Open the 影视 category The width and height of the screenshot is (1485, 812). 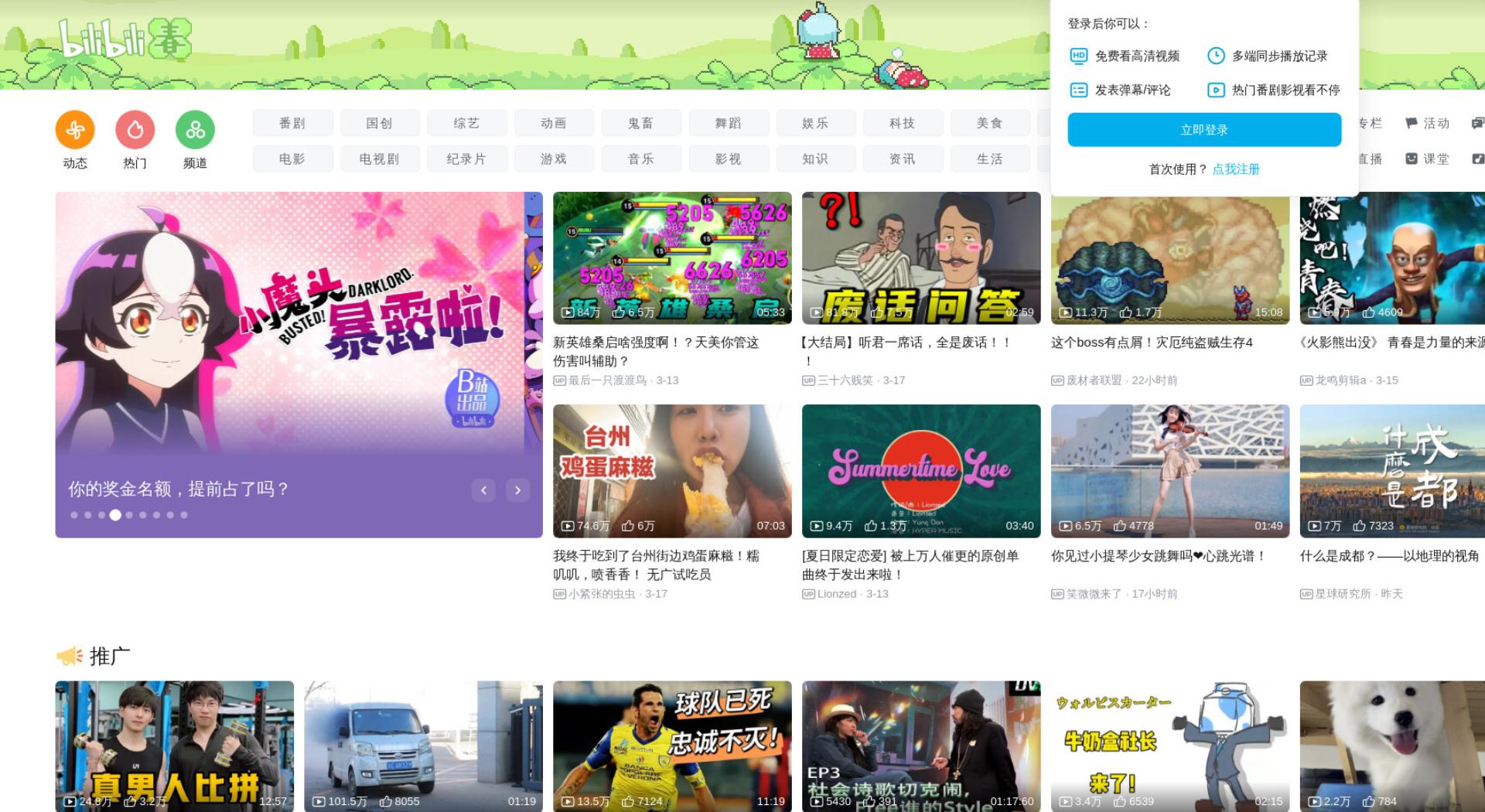(x=729, y=159)
